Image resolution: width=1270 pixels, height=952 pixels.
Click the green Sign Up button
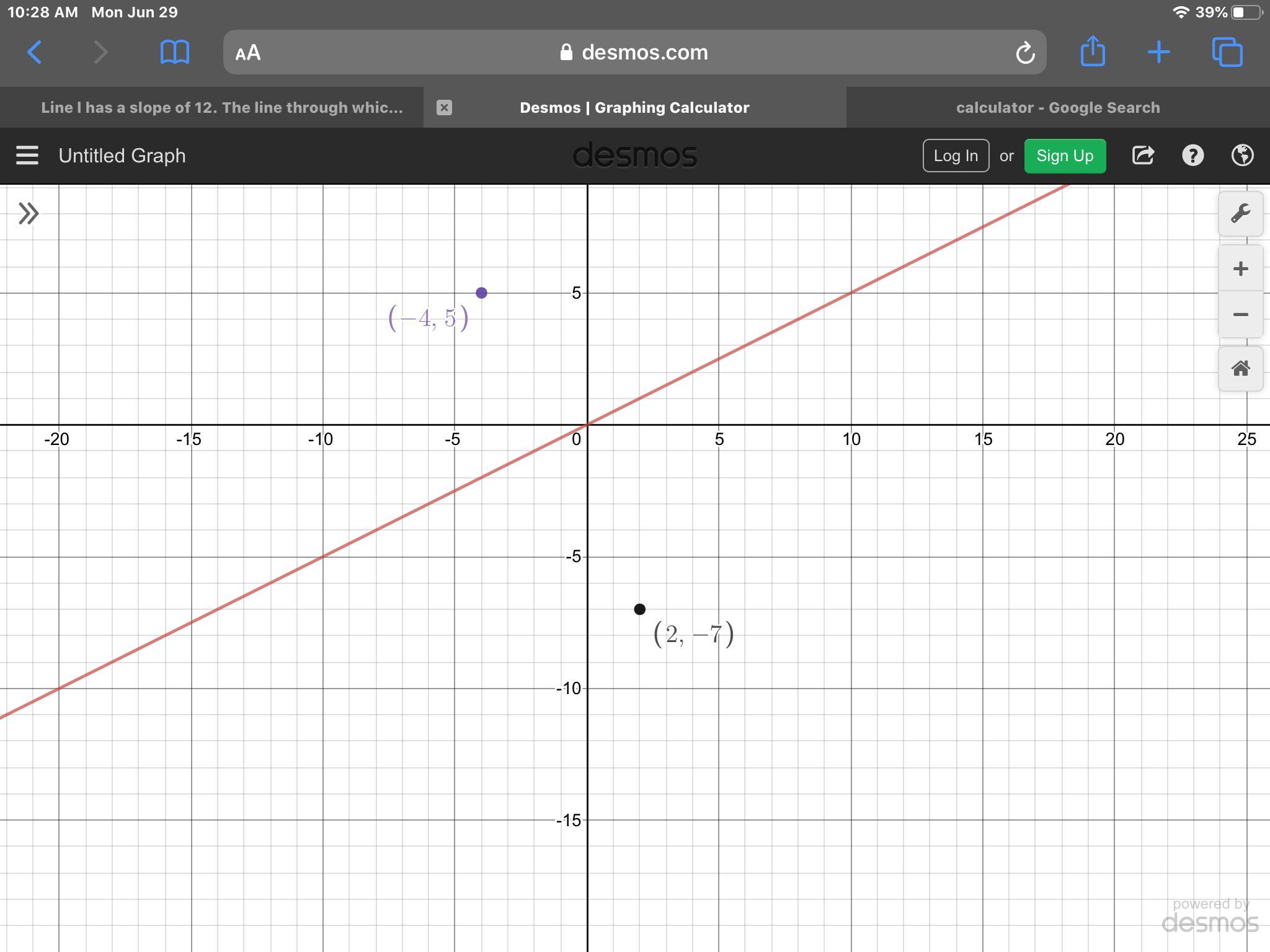(x=1065, y=156)
